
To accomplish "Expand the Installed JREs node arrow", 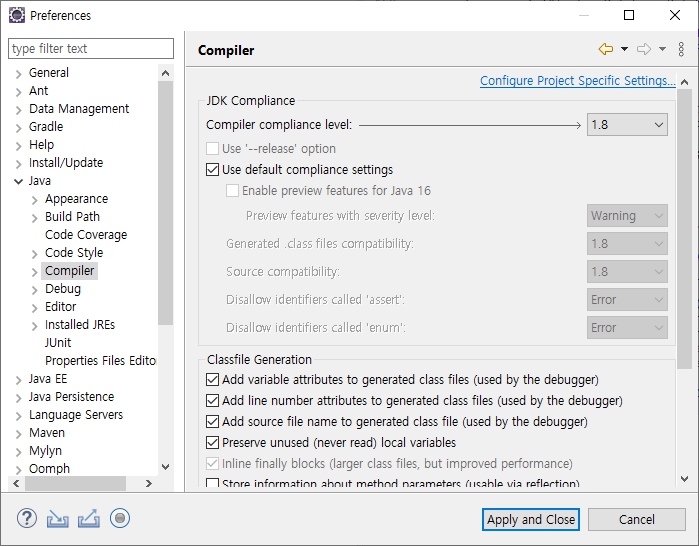I will coord(35,326).
